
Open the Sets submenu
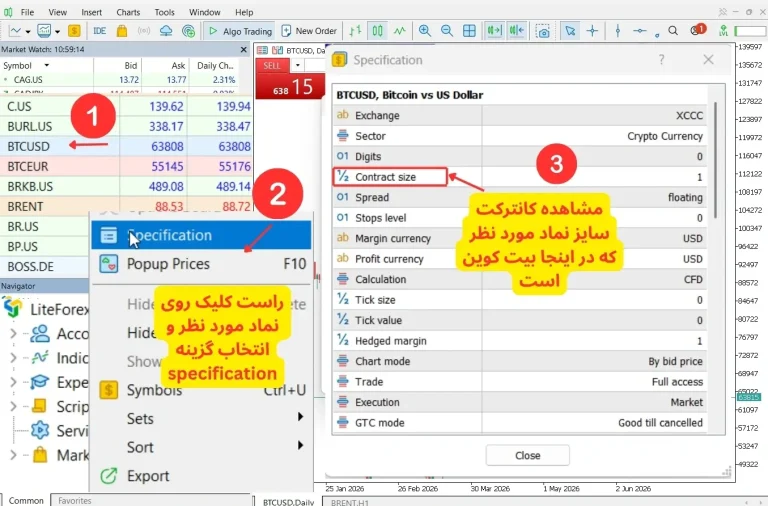pos(201,418)
